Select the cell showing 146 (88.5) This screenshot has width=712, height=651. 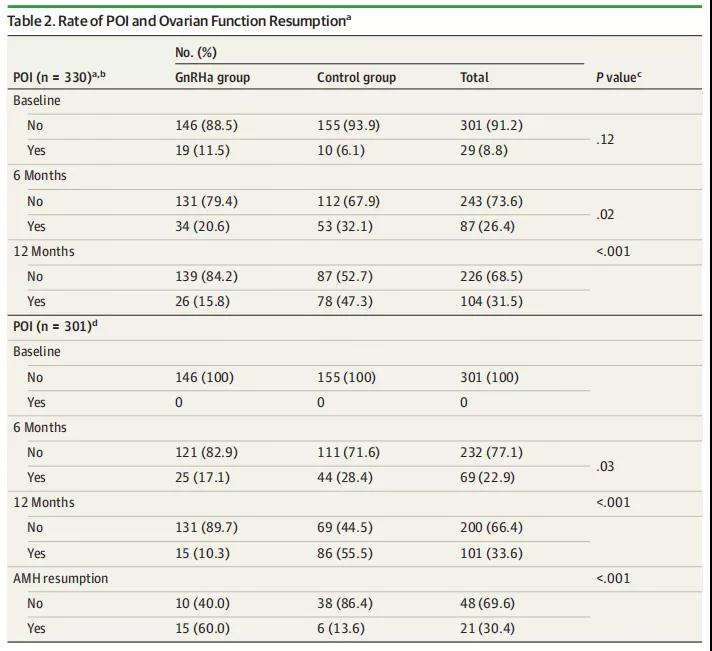(x=206, y=125)
